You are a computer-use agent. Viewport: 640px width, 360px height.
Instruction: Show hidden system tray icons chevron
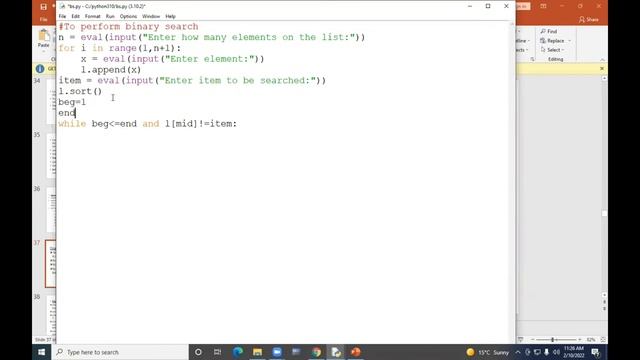pyautogui.click(x=518, y=352)
